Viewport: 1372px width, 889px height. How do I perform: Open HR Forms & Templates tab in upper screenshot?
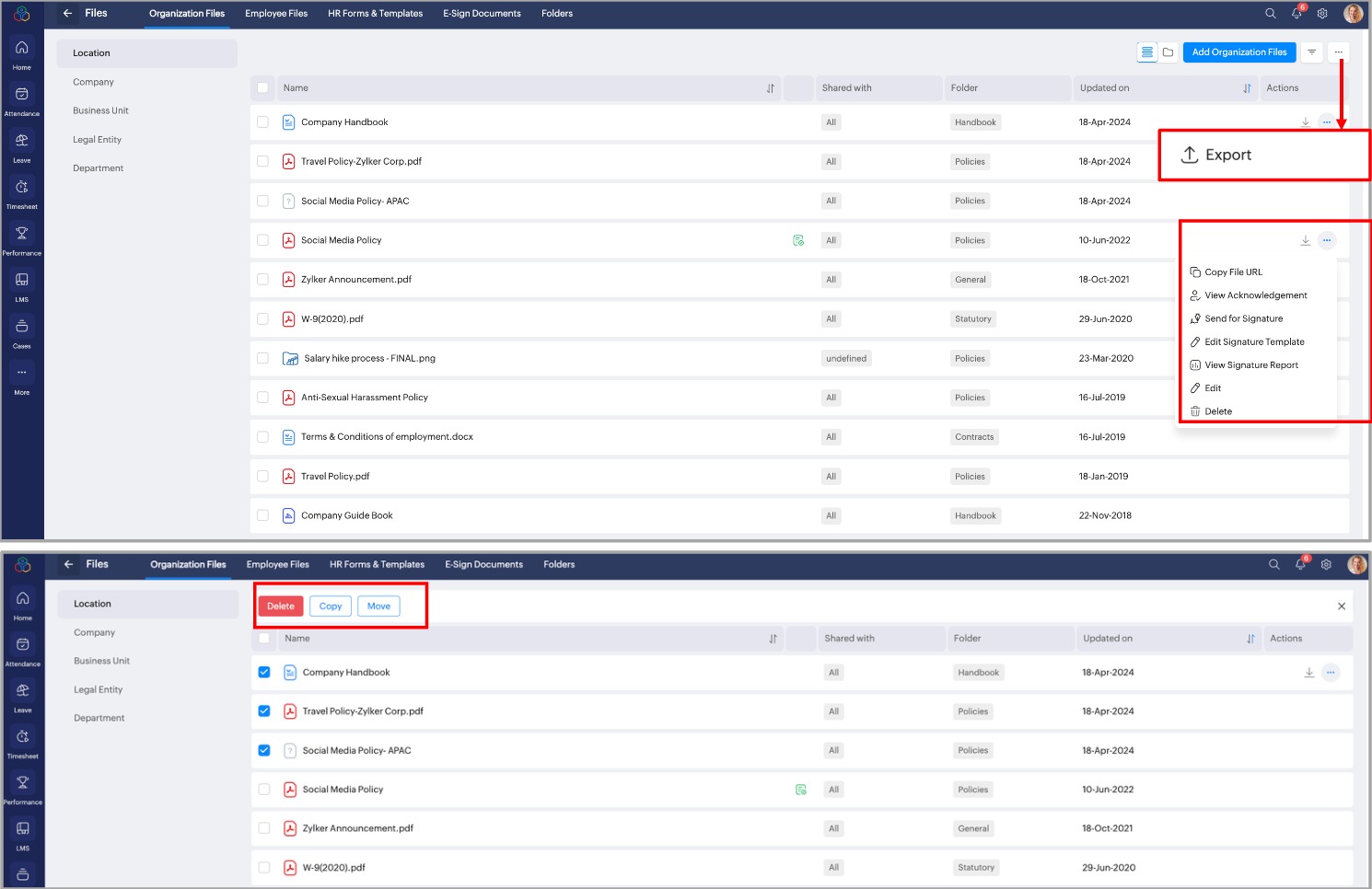(376, 14)
